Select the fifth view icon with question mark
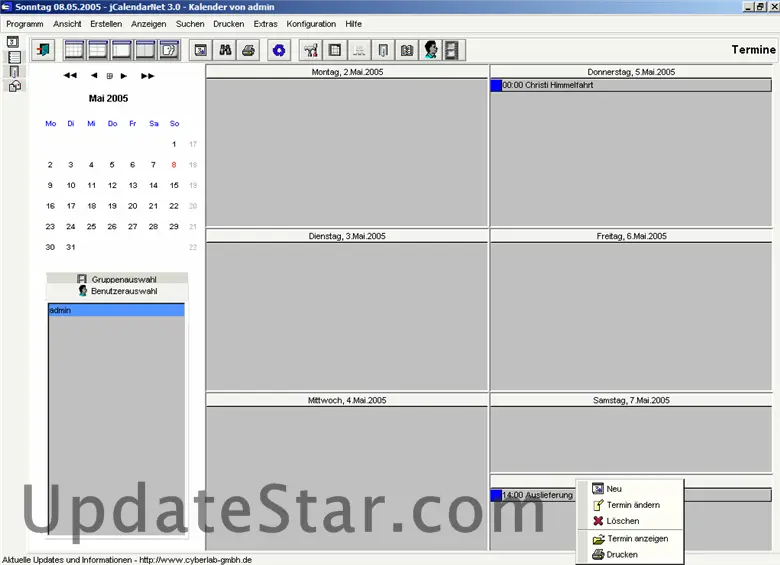 [x=169, y=50]
